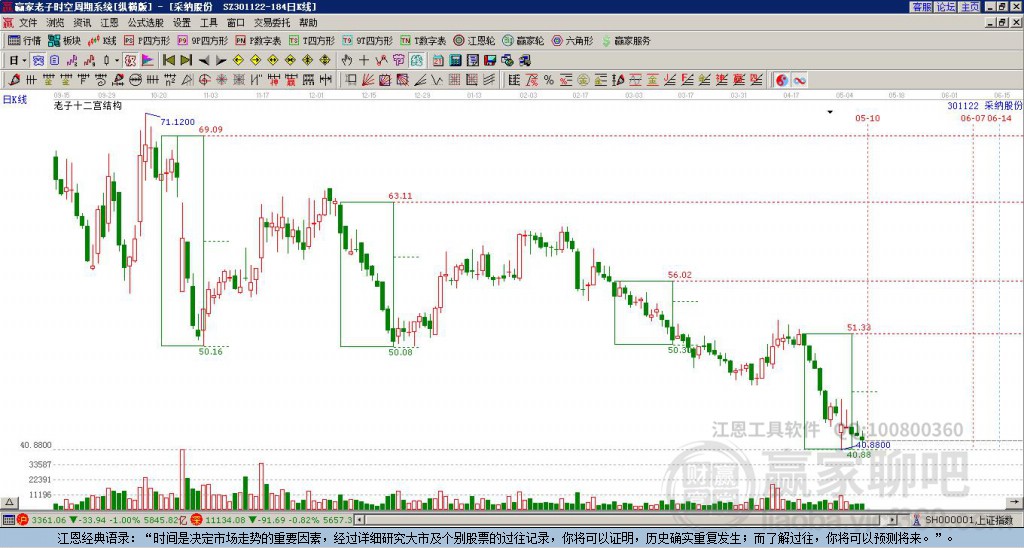Select the Gann fan lines tool
The height and width of the screenshot is (548, 1024).
tap(368, 80)
